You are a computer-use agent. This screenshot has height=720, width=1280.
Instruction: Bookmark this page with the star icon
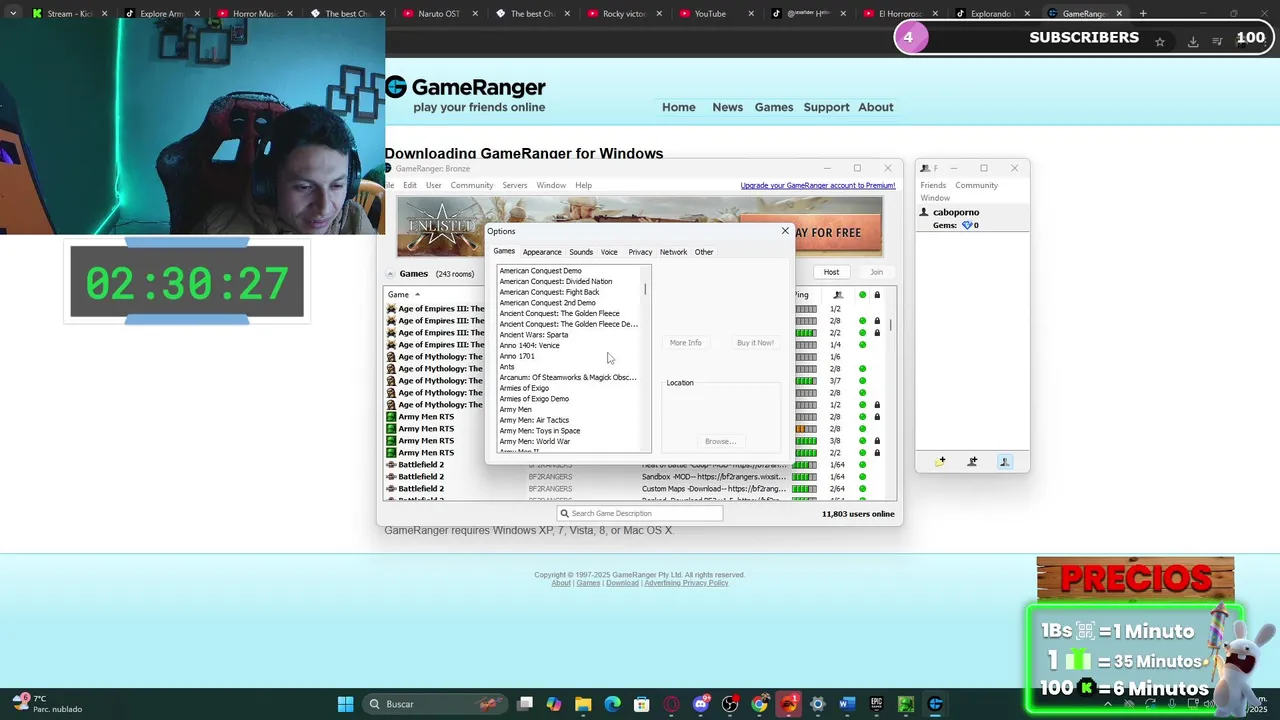pyautogui.click(x=1160, y=41)
